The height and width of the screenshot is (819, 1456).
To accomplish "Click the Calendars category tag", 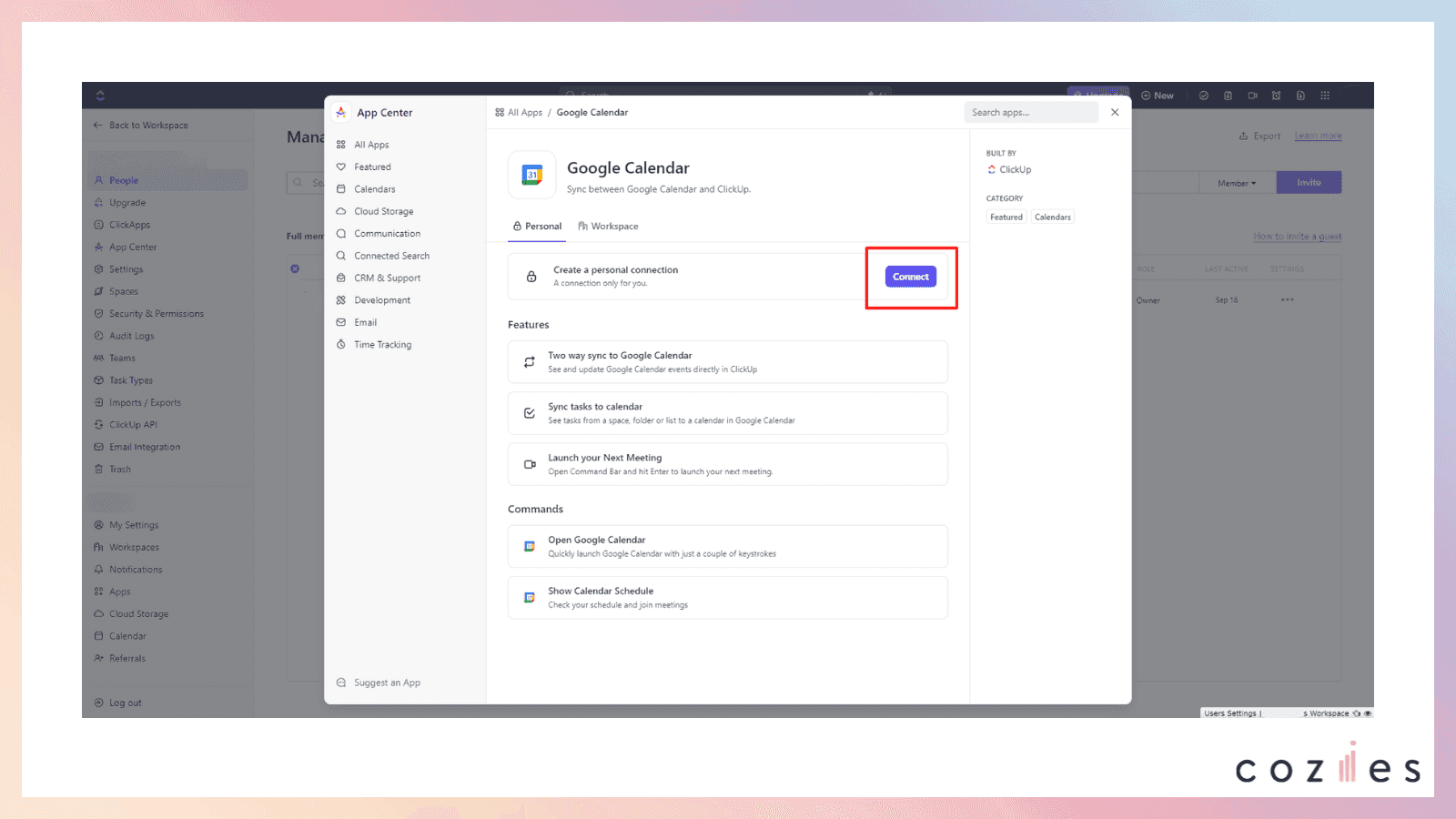I will click(x=1053, y=217).
